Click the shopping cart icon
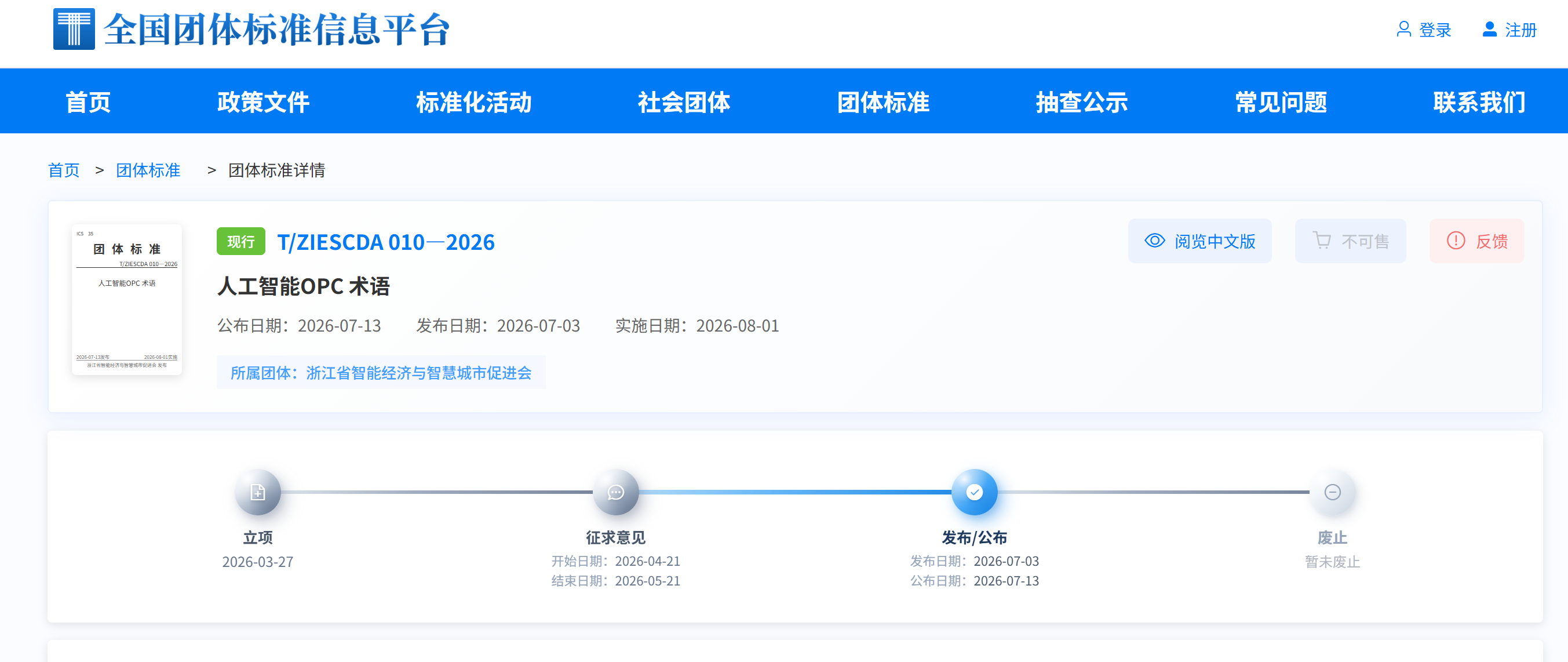The image size is (1568, 662). coord(1322,241)
